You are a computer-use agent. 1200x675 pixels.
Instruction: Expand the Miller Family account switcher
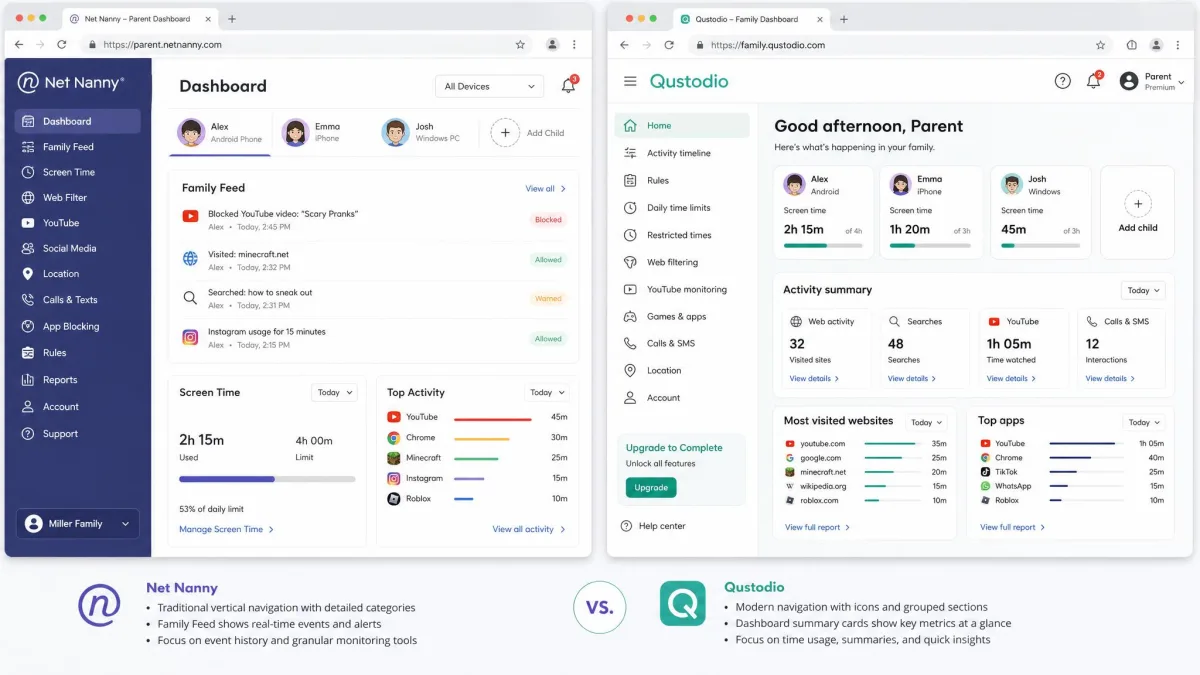coord(77,524)
